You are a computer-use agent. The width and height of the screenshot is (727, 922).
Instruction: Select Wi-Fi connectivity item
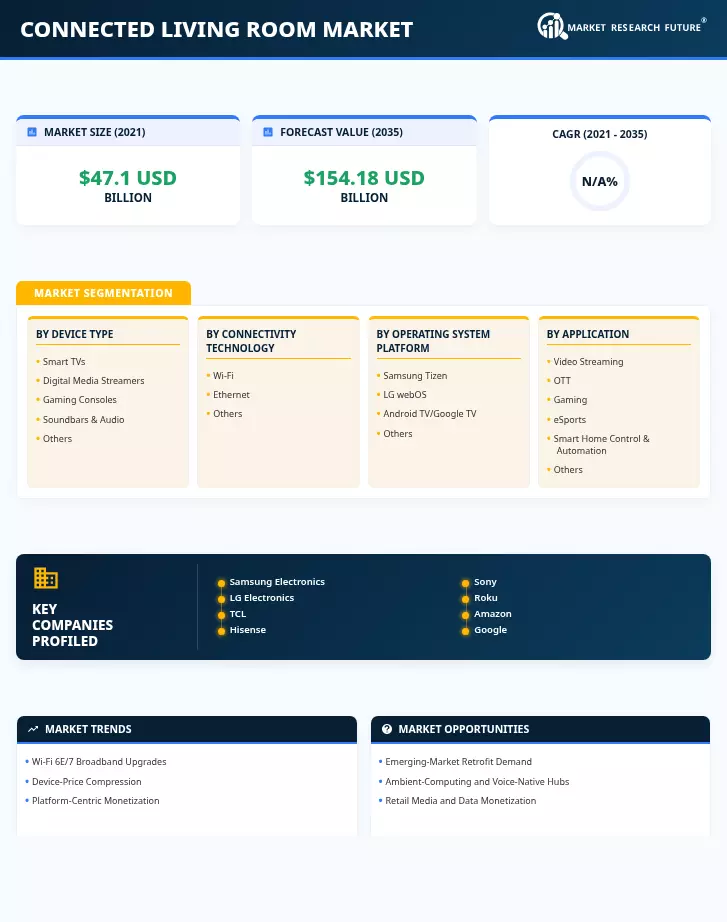(x=223, y=375)
